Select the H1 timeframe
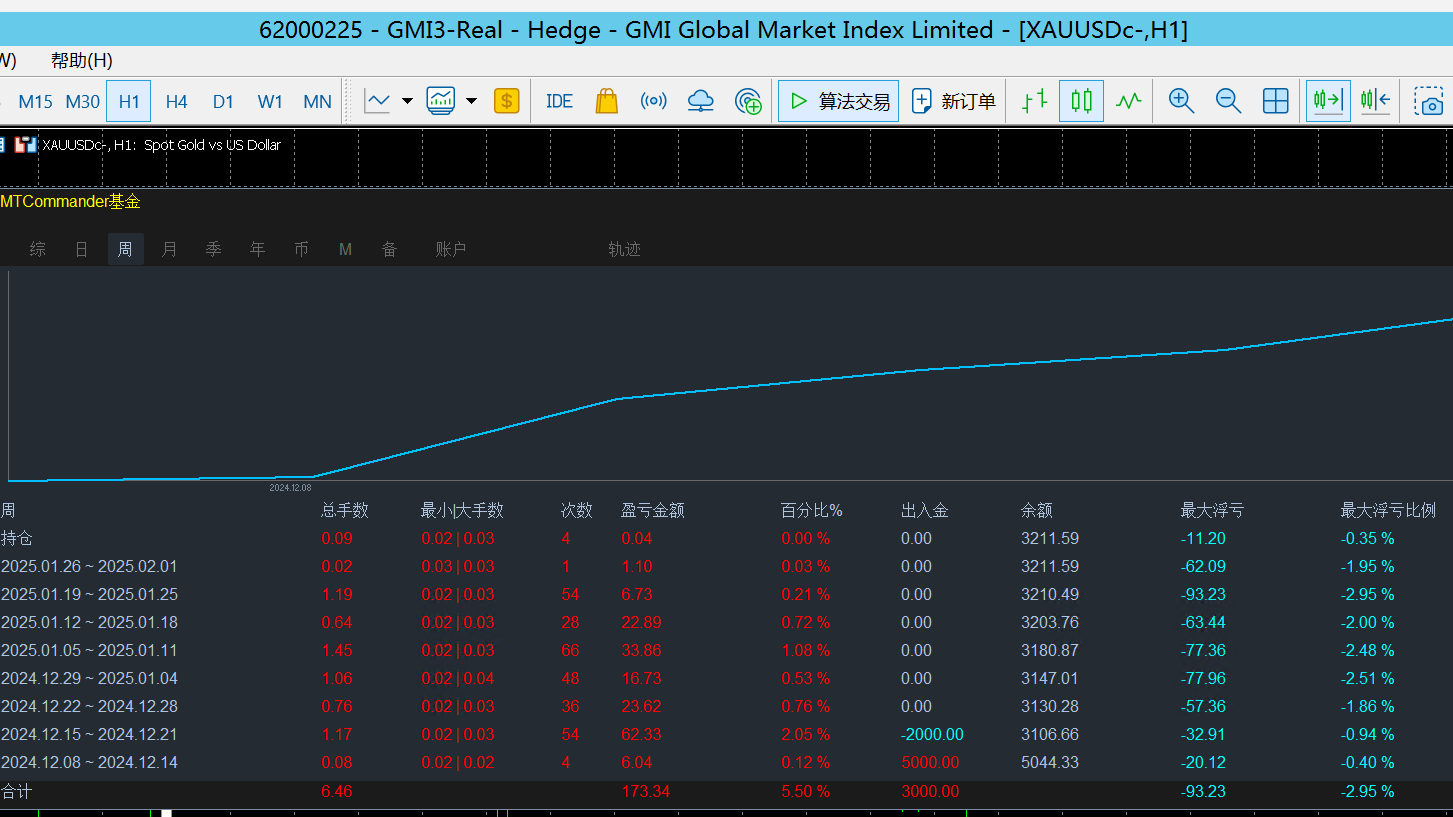Screen dimensions: 1453x817 pos(129,101)
